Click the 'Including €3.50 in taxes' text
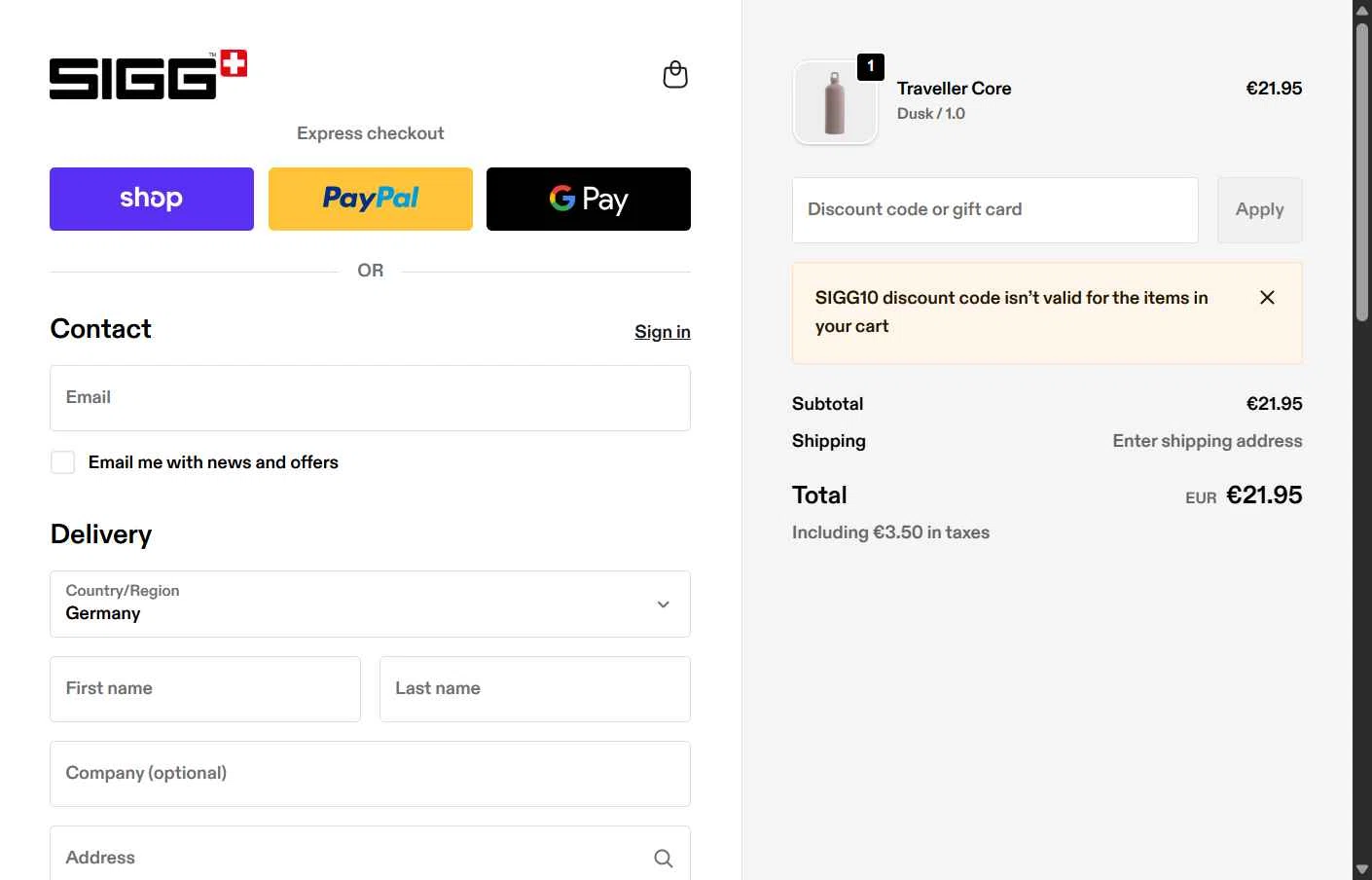Image resolution: width=1372 pixels, height=880 pixels. click(890, 532)
